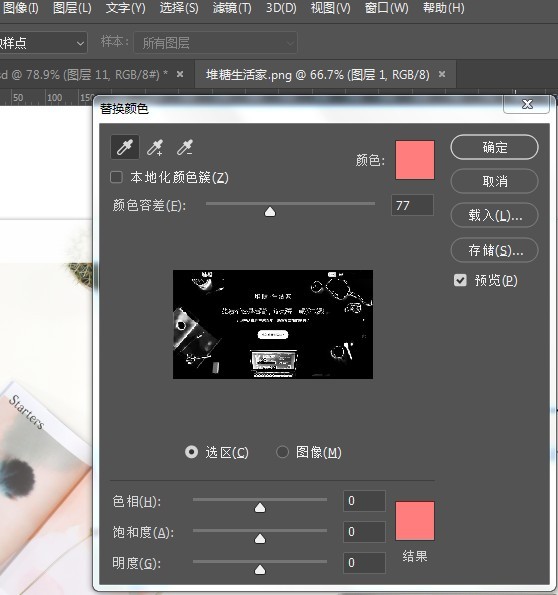Click the 颜色 sample swatch
Image resolution: width=558 pixels, height=595 pixels.
point(415,160)
